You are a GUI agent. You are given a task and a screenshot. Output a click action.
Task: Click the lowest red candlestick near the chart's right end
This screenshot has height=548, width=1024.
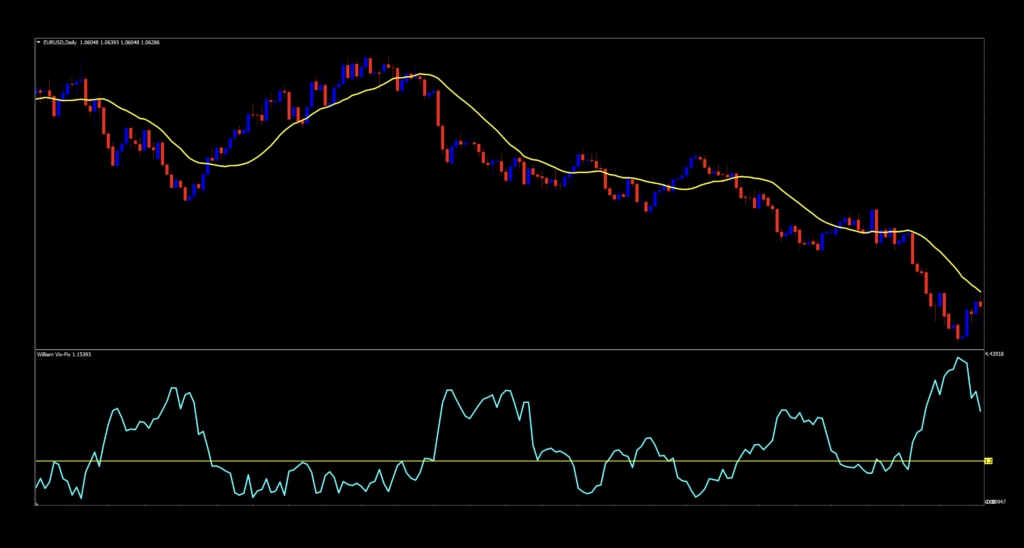[957, 331]
